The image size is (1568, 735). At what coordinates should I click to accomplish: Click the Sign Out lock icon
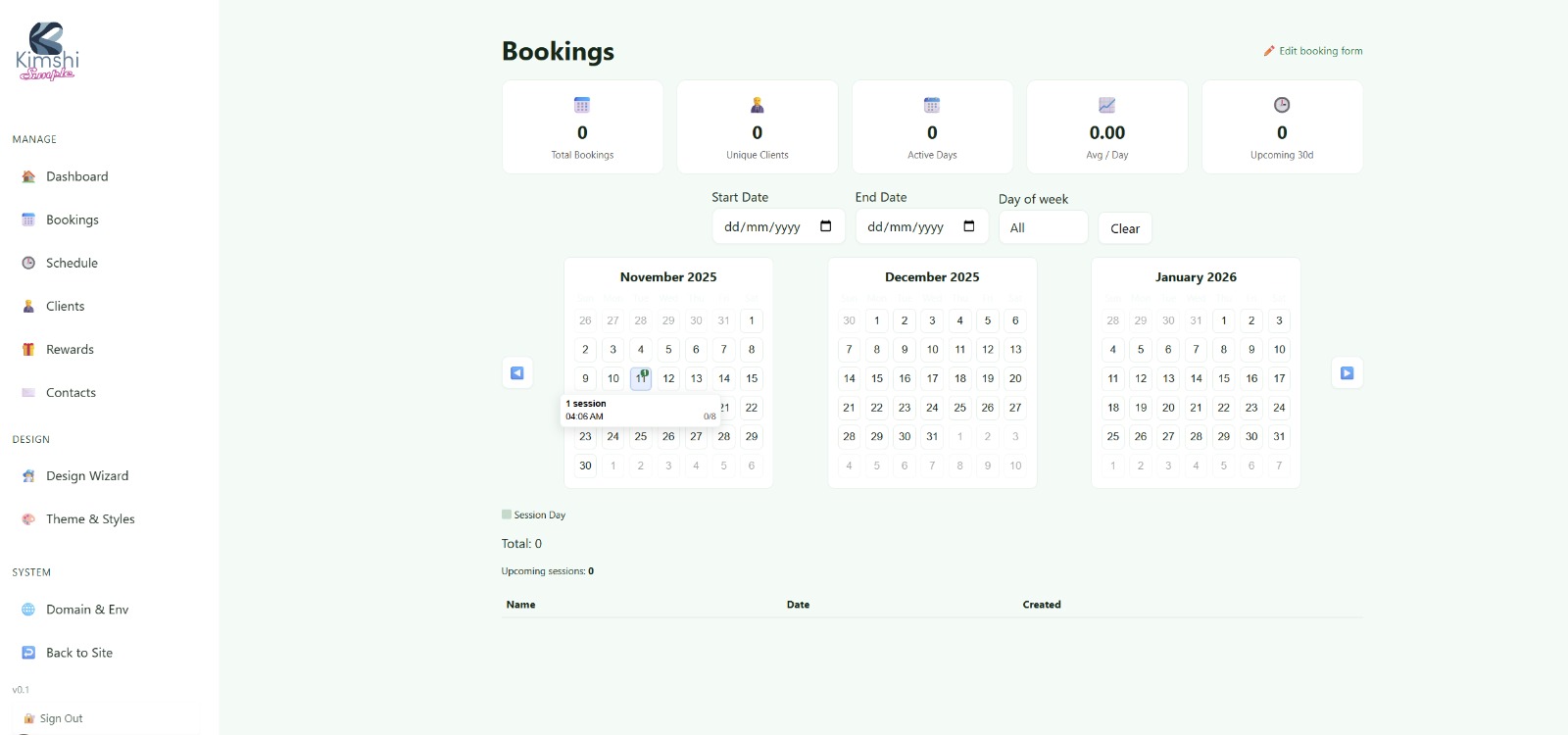29,718
